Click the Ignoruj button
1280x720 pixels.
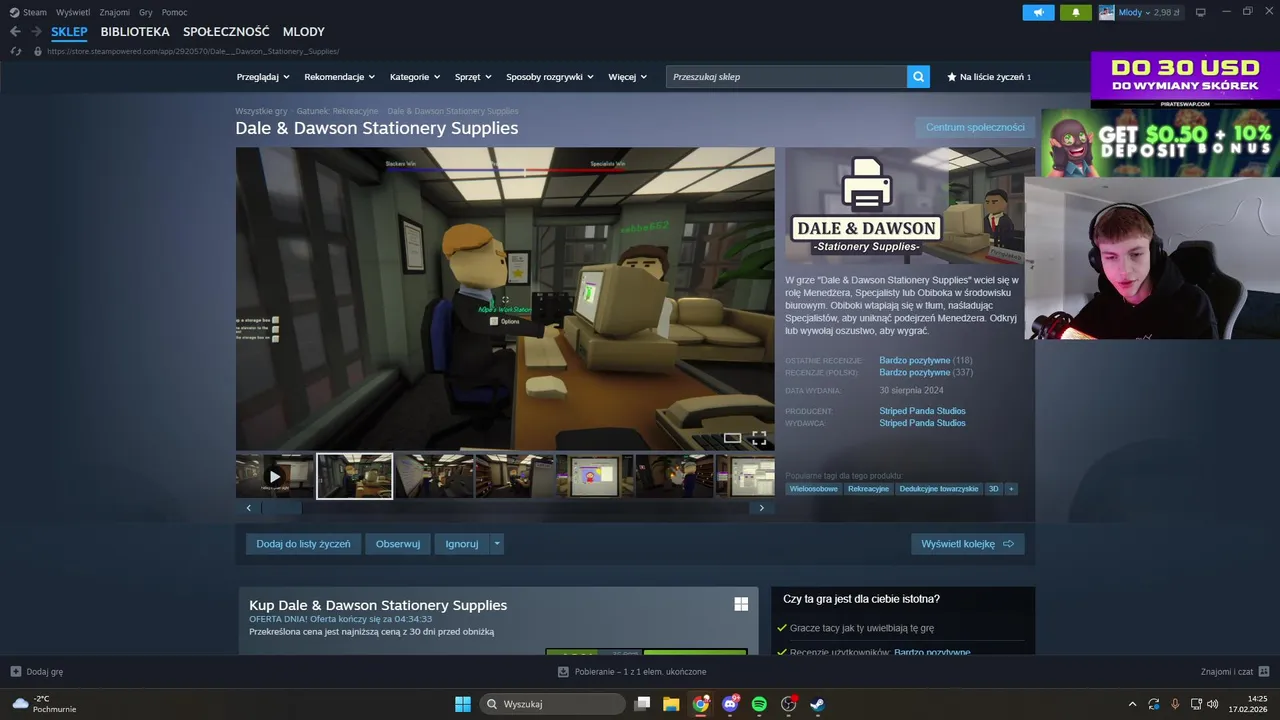462,544
